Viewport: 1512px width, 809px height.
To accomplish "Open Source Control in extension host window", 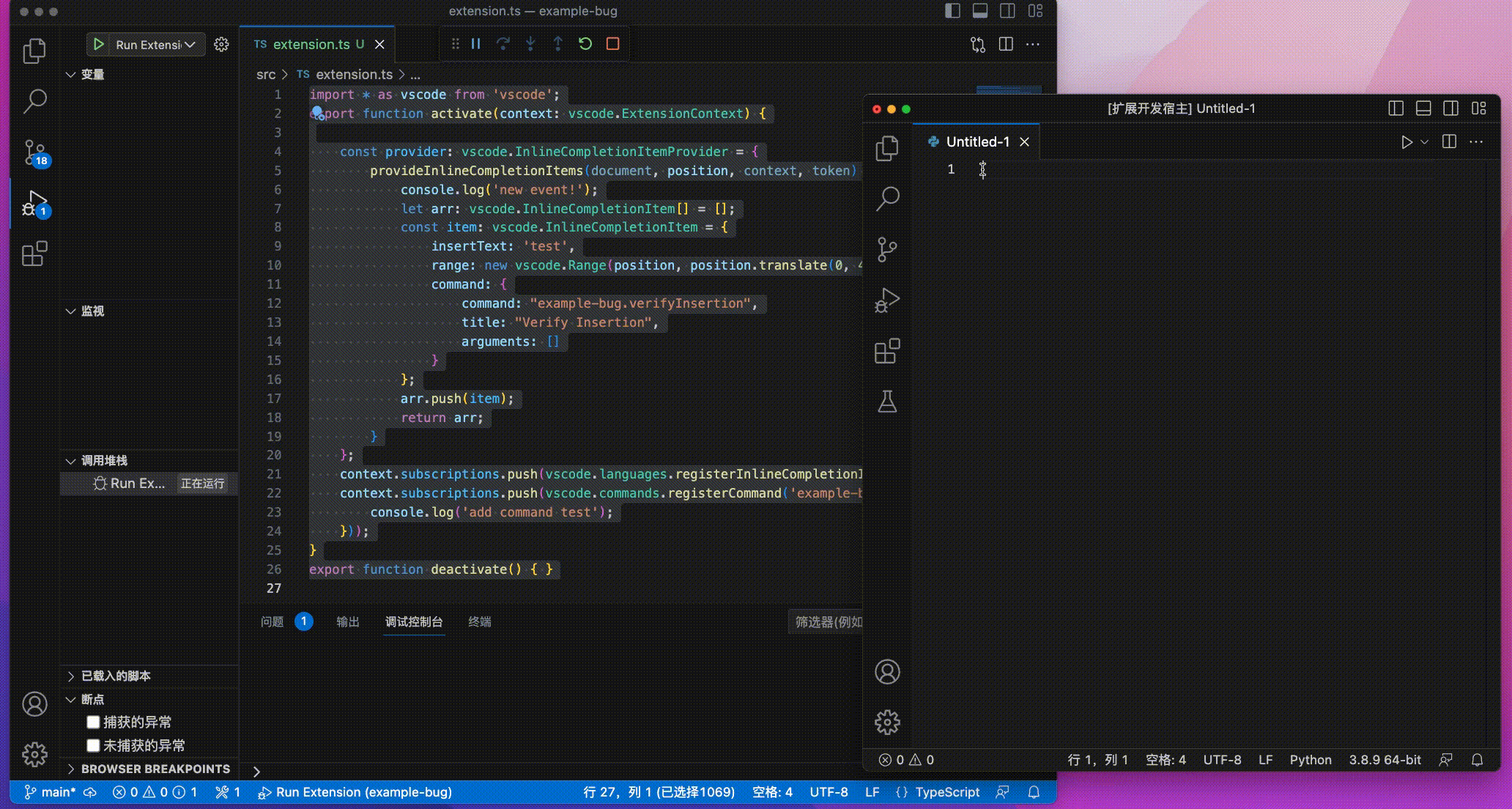I will 887,250.
